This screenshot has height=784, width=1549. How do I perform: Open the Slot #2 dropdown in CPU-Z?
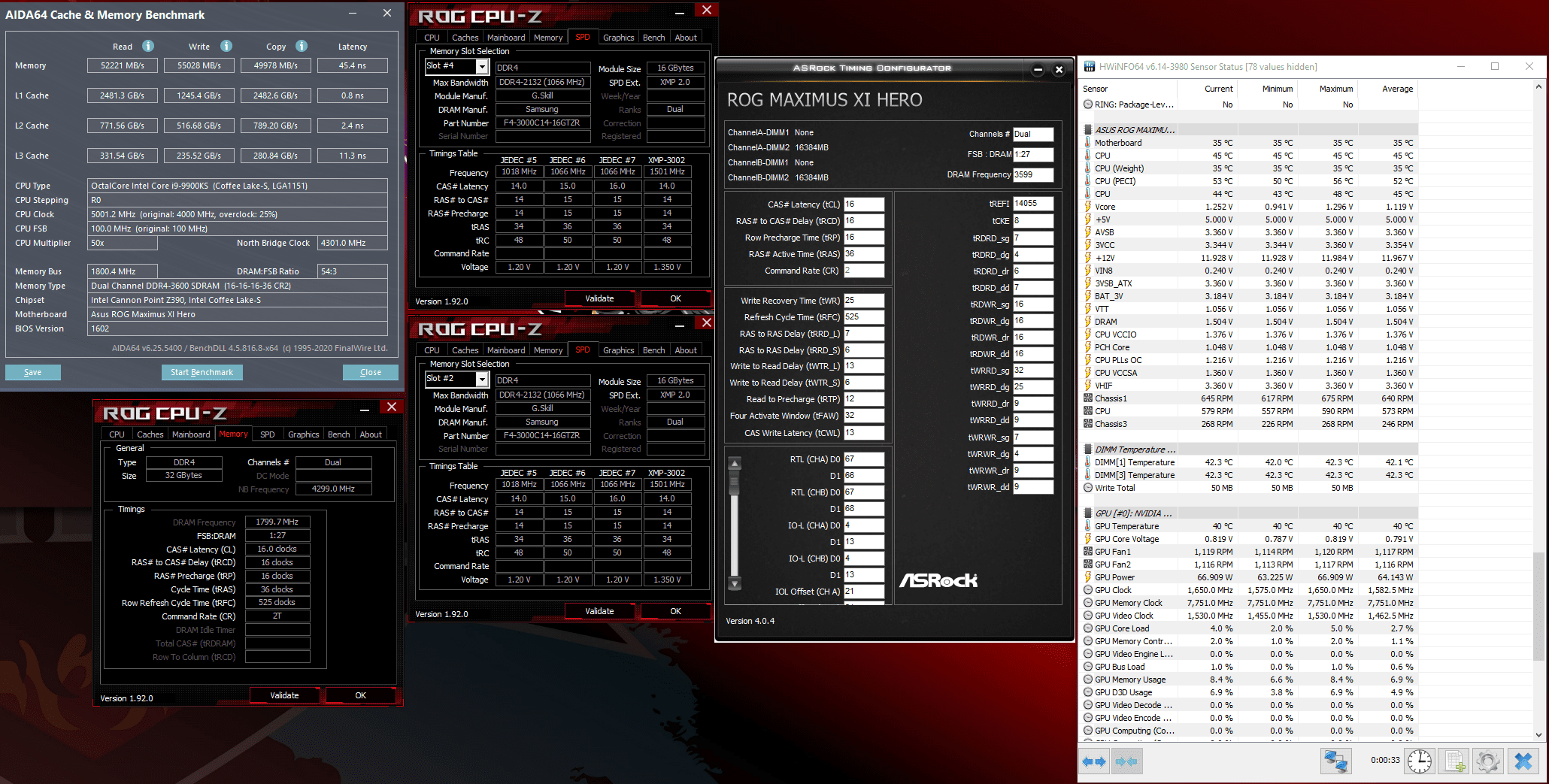[x=482, y=380]
